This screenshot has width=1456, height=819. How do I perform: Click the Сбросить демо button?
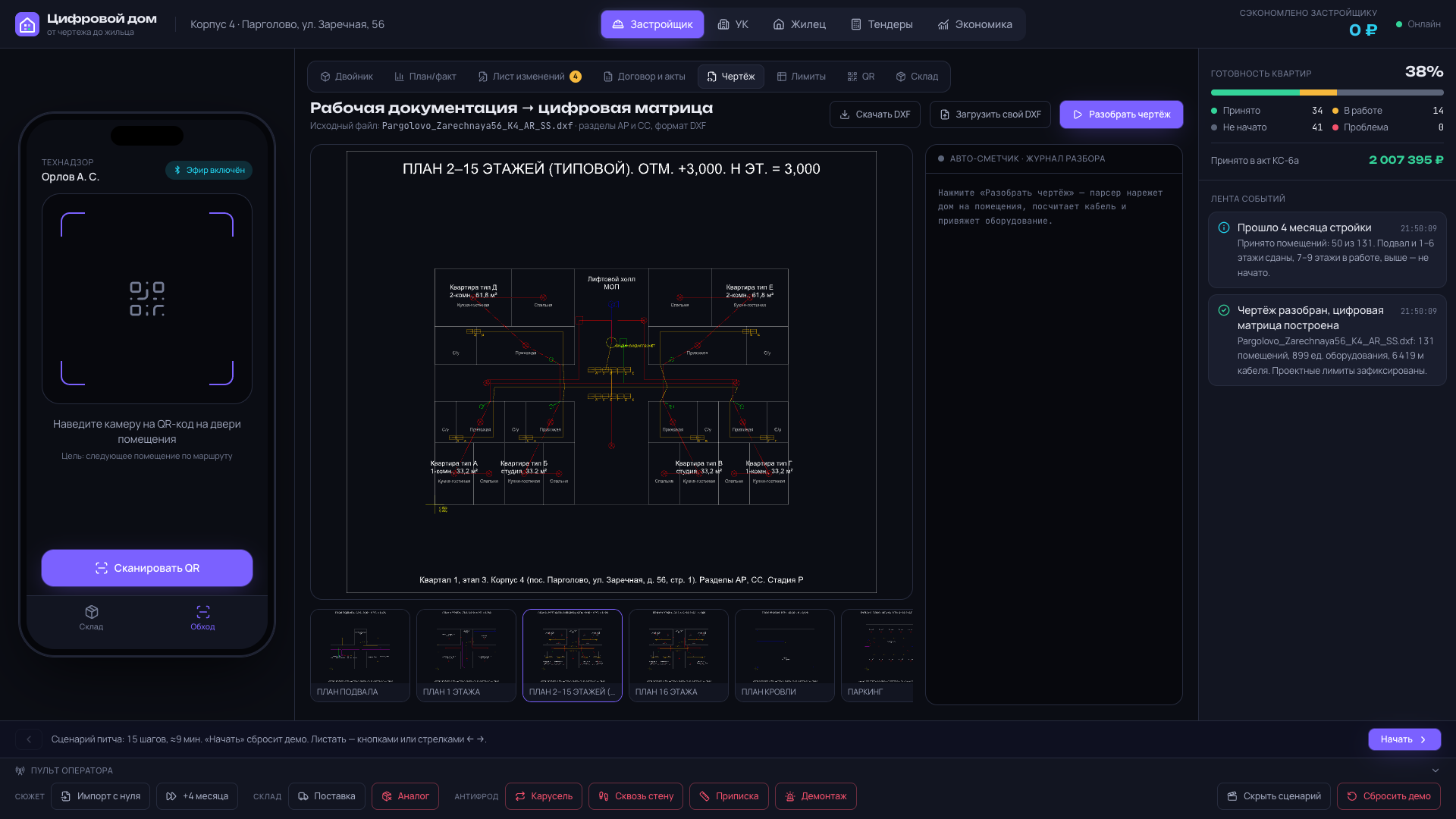point(1389,796)
